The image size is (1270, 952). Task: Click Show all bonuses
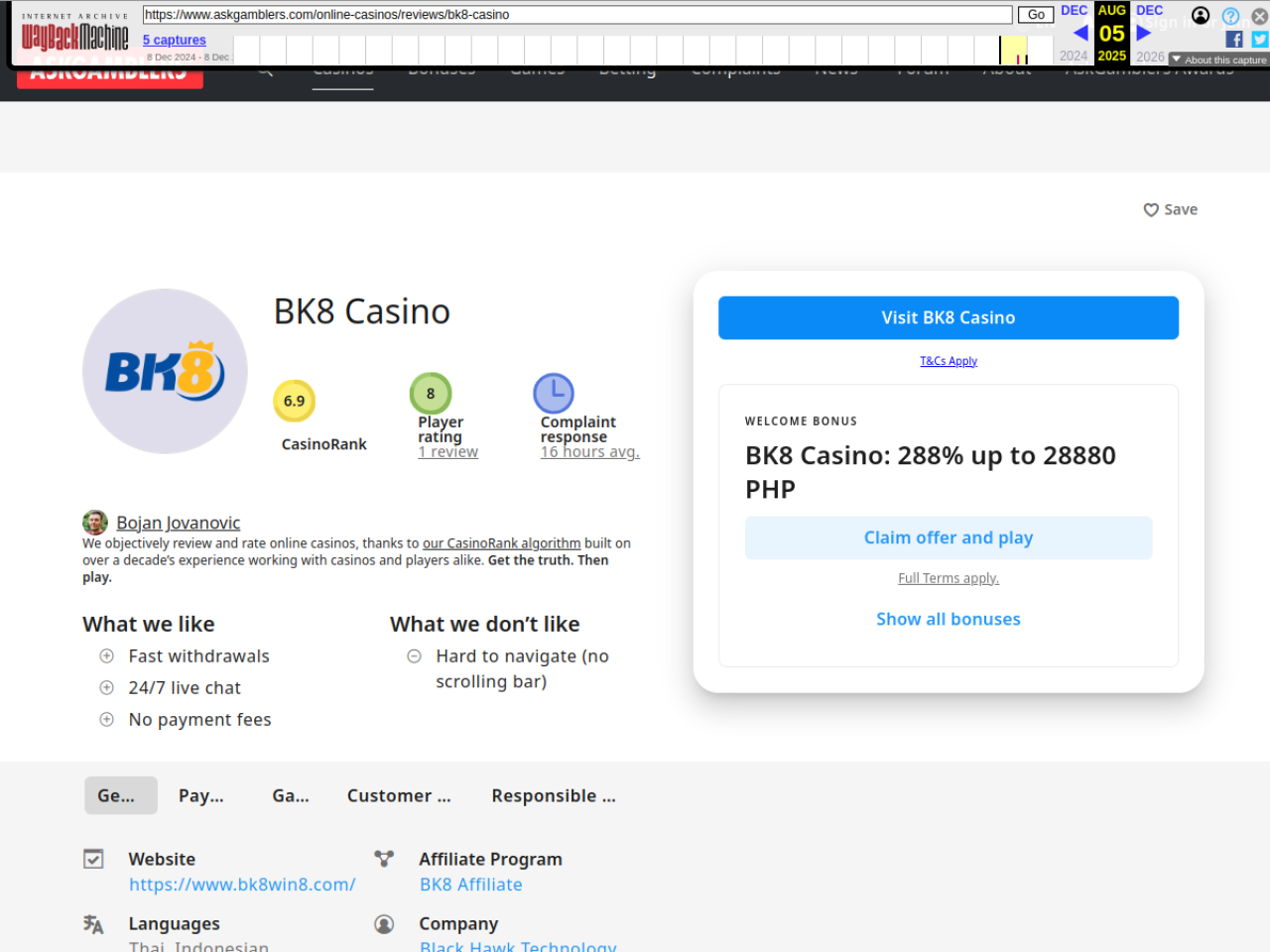(x=949, y=619)
